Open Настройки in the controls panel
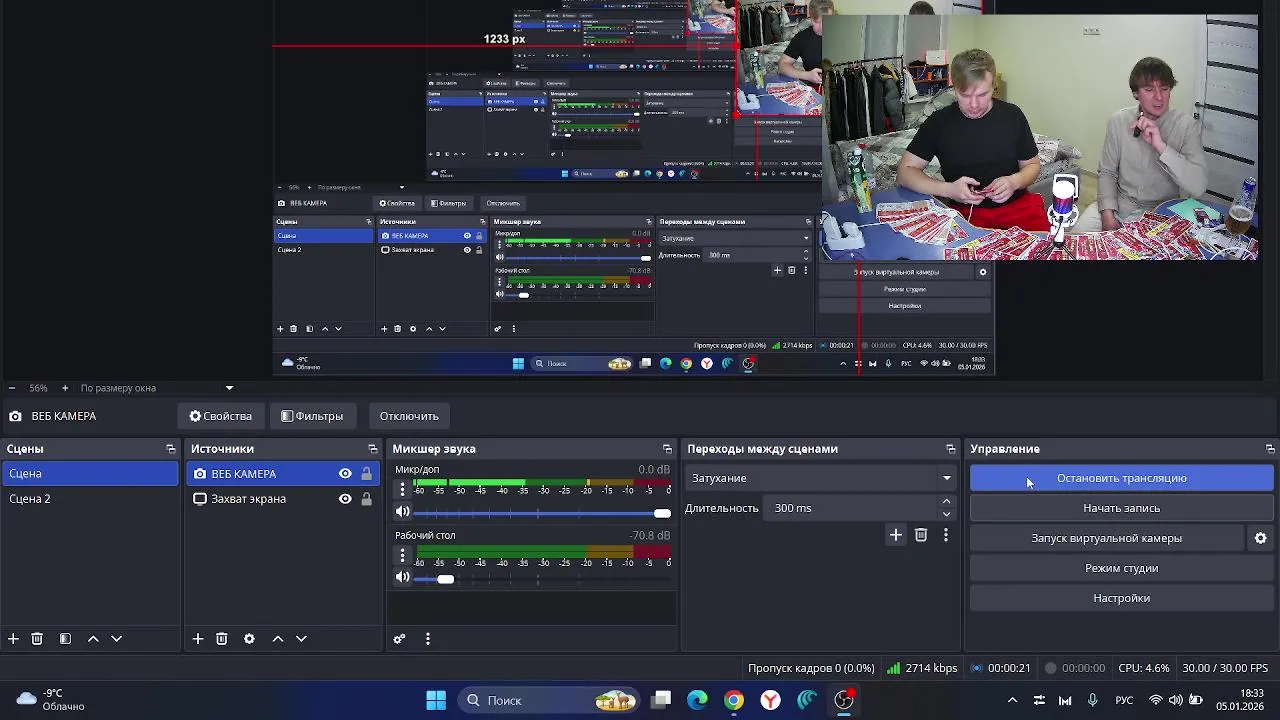Screen dimensions: 1280x720 click(1121, 598)
